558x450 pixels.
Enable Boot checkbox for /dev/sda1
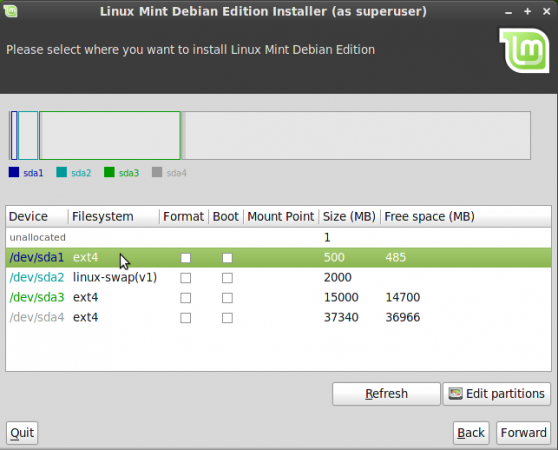click(x=227, y=258)
